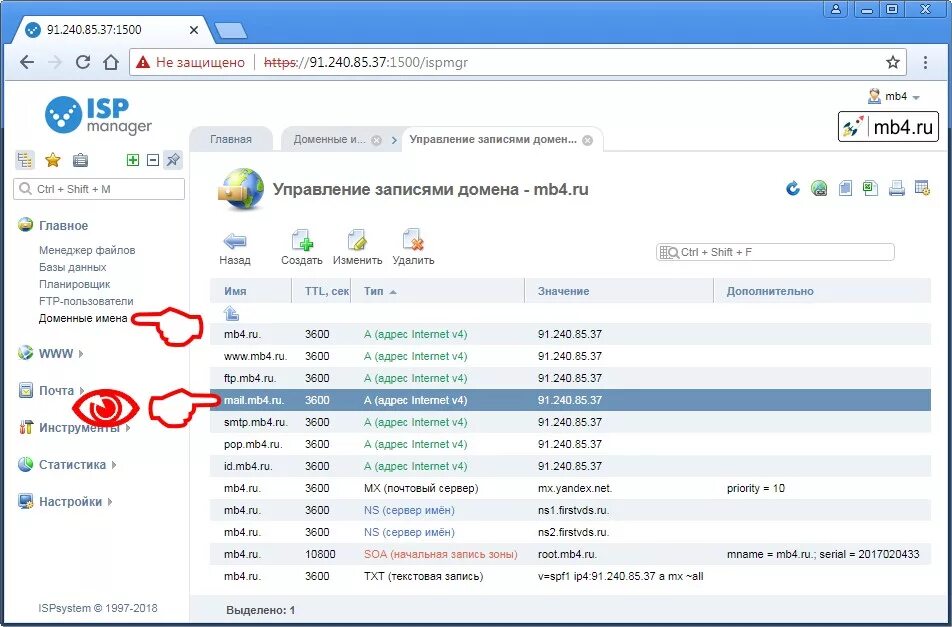Click Удалить to delete the record
This screenshot has height=627, width=952.
[x=413, y=248]
